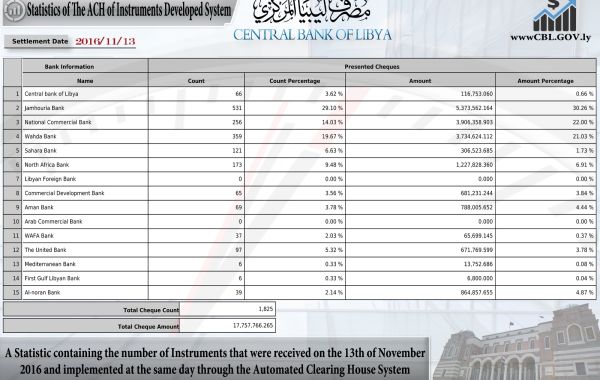Click the Presented Cheques group header
Viewport: 600px width, 380px height.
click(372, 67)
